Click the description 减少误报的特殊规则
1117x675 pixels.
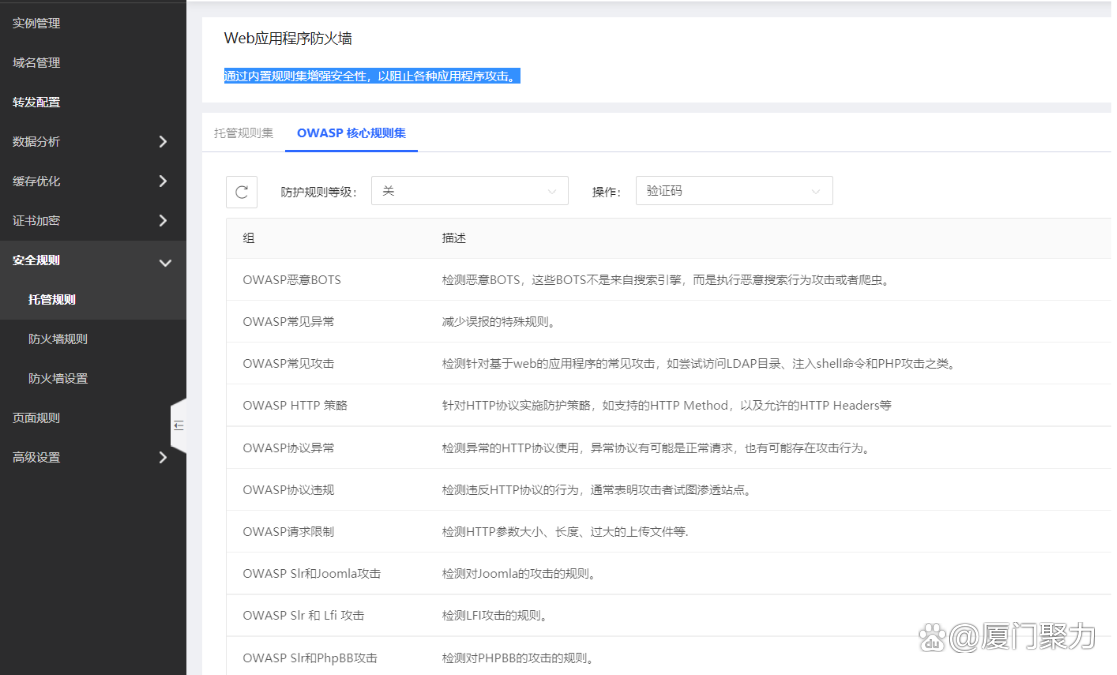pos(499,322)
